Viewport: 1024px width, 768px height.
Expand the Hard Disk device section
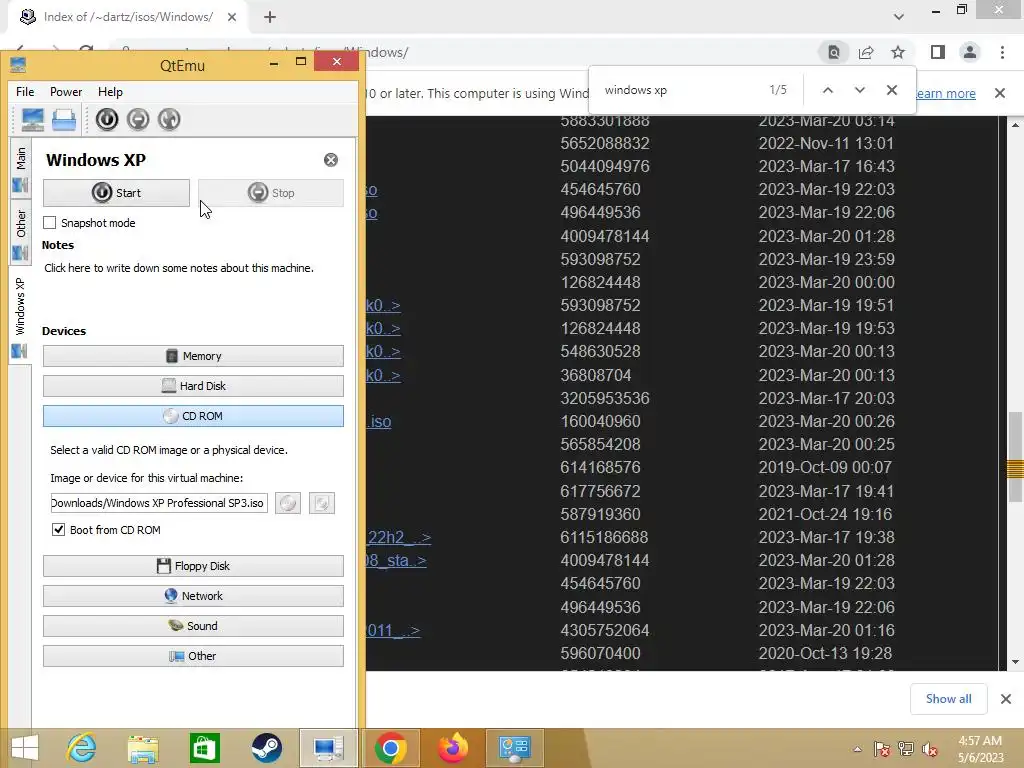(x=193, y=386)
